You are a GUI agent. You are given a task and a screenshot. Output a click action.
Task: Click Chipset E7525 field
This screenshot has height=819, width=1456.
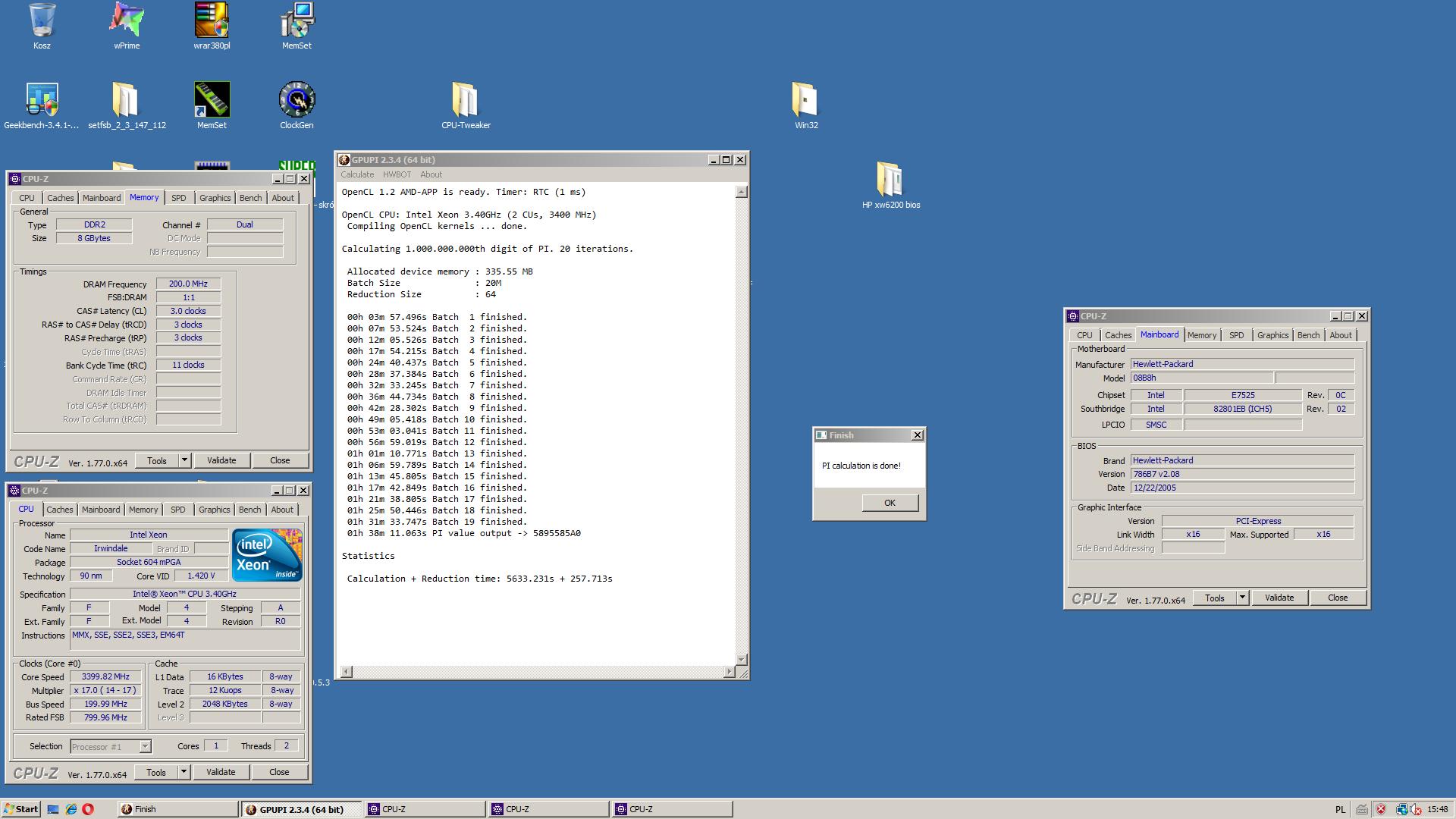tap(1243, 395)
